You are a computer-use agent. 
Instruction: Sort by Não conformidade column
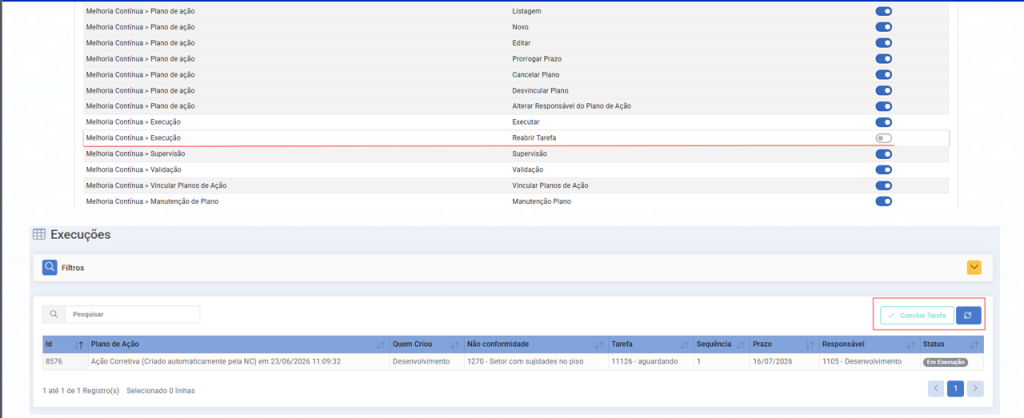click(x=536, y=344)
